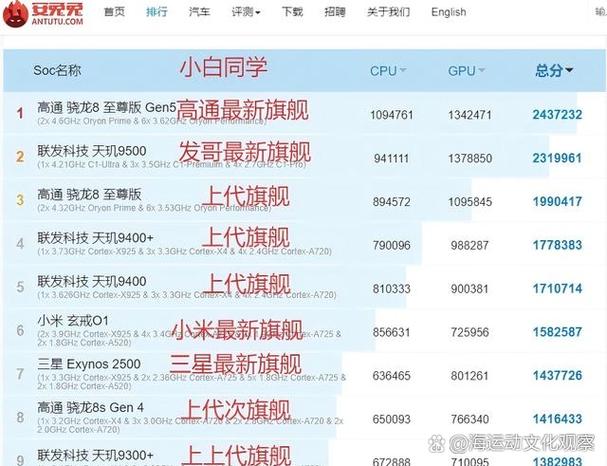This screenshot has width=607, height=466.
Task: Sort the table by GPU score
Action: coord(466,71)
